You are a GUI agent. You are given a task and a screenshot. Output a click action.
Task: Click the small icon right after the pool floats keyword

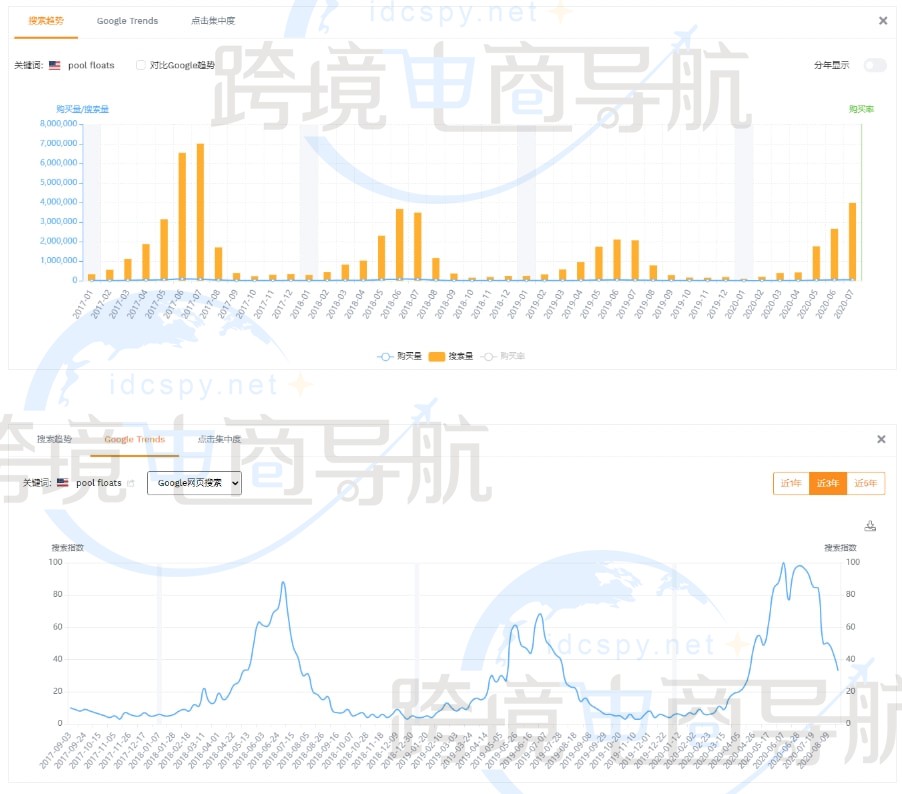[131, 483]
